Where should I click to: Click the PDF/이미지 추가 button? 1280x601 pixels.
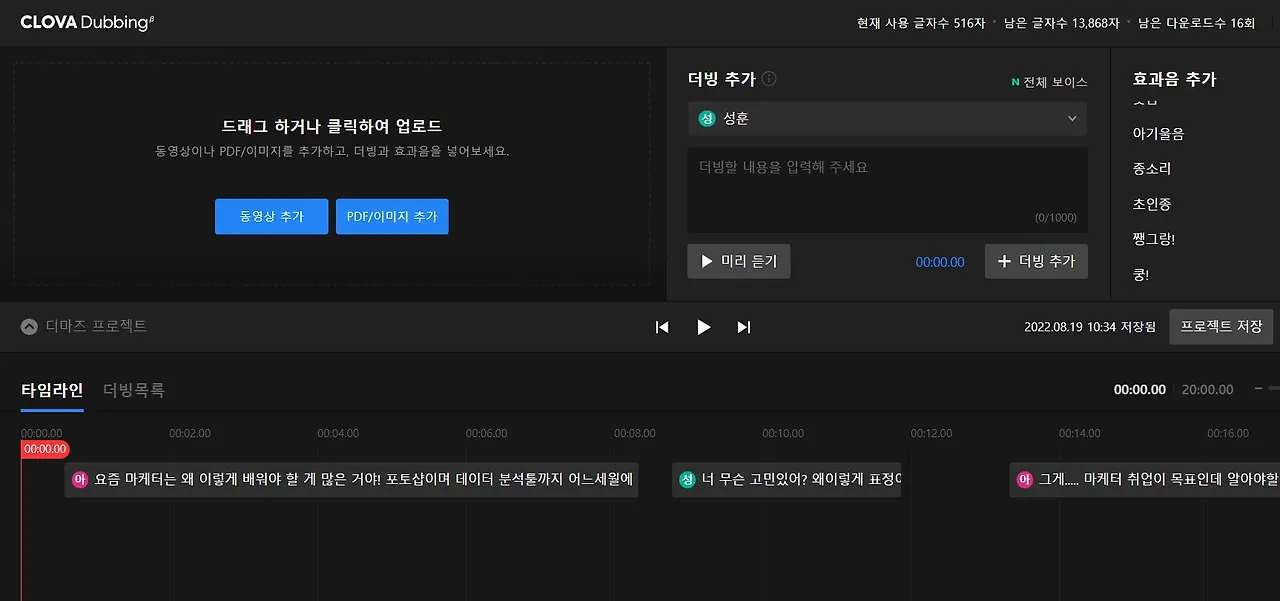[x=392, y=216]
